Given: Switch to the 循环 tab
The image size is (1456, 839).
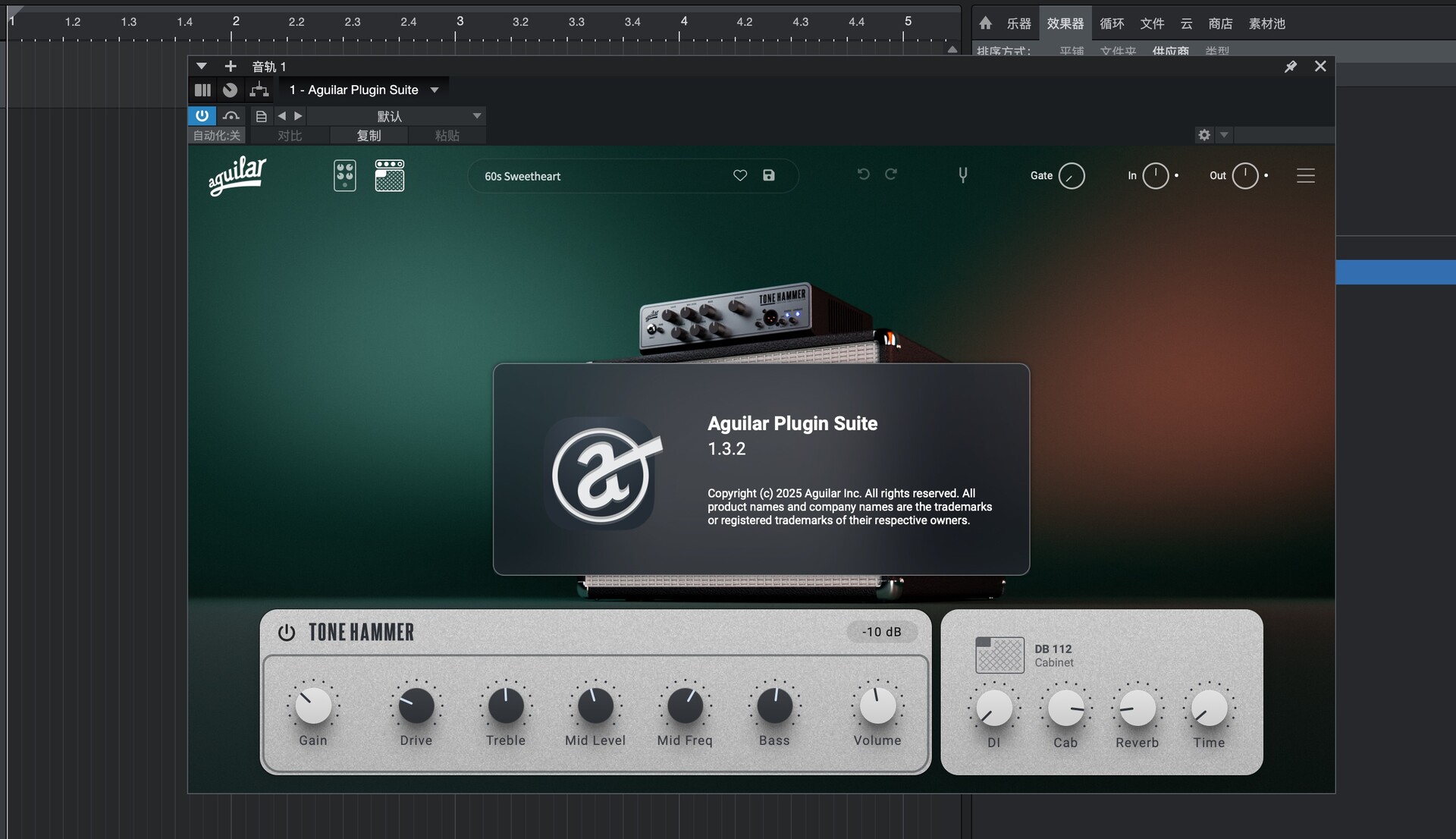Looking at the screenshot, I should pos(1112,24).
